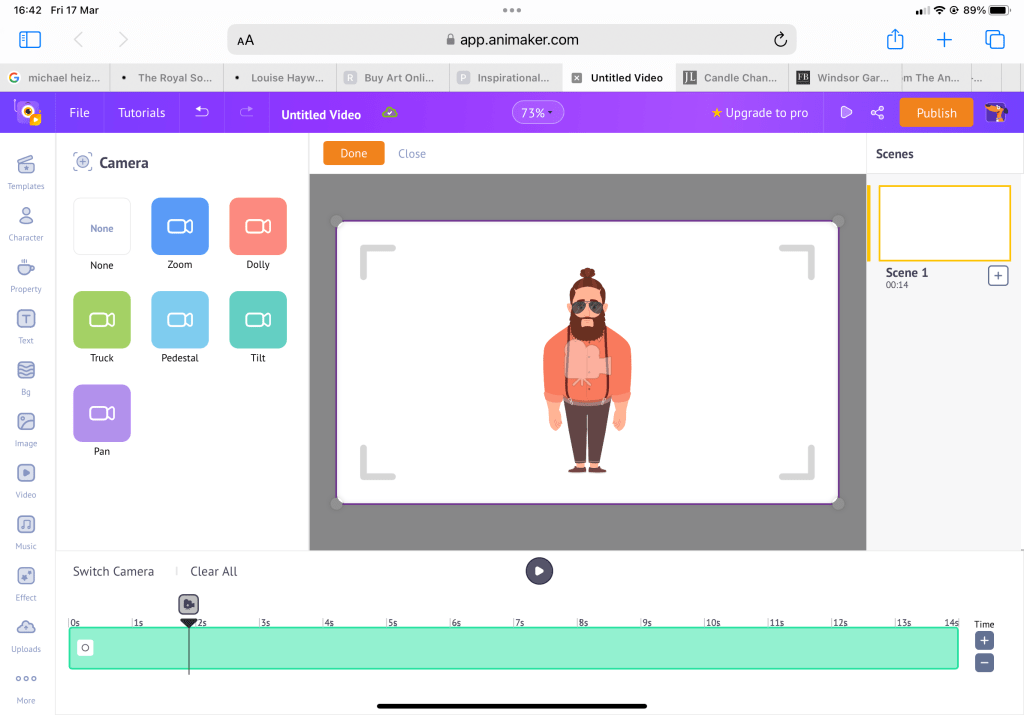Click the Clear All link
The height and width of the screenshot is (715, 1024).
(x=214, y=571)
